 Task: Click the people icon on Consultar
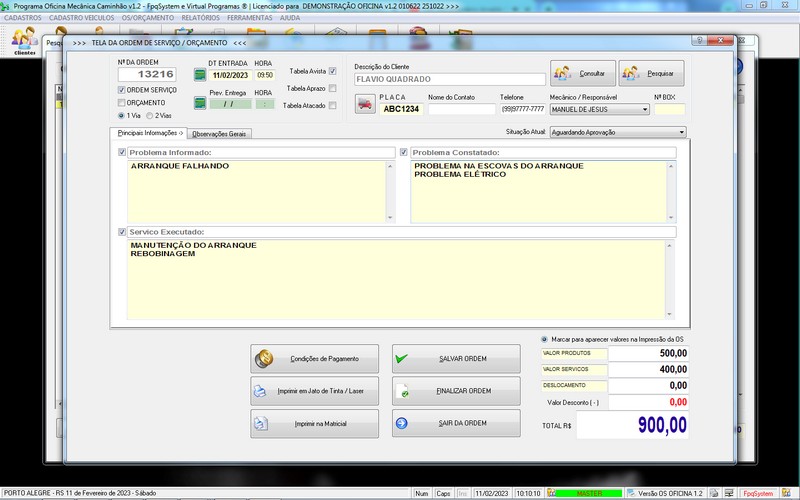562,73
